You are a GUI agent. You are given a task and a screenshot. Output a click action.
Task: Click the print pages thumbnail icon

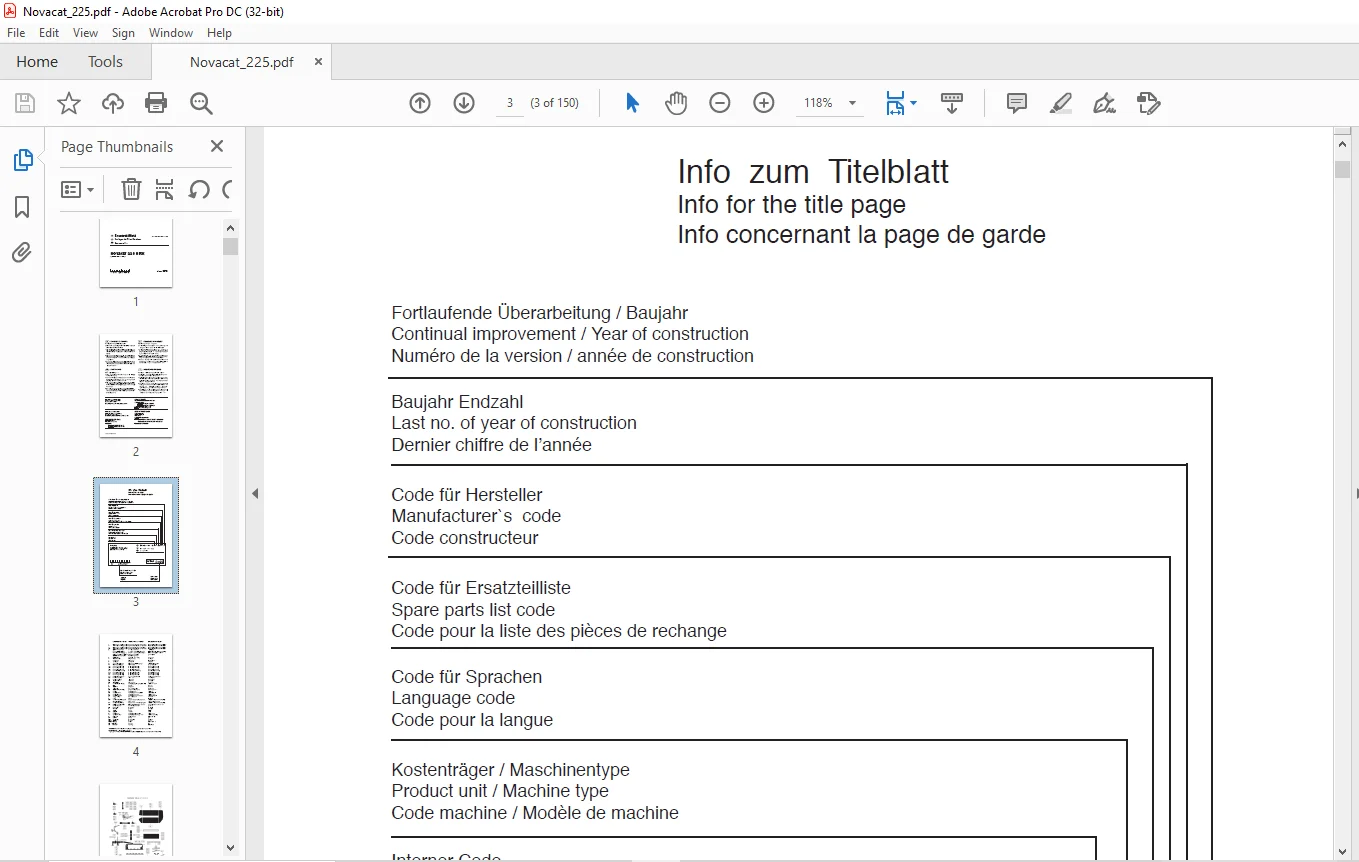(165, 189)
